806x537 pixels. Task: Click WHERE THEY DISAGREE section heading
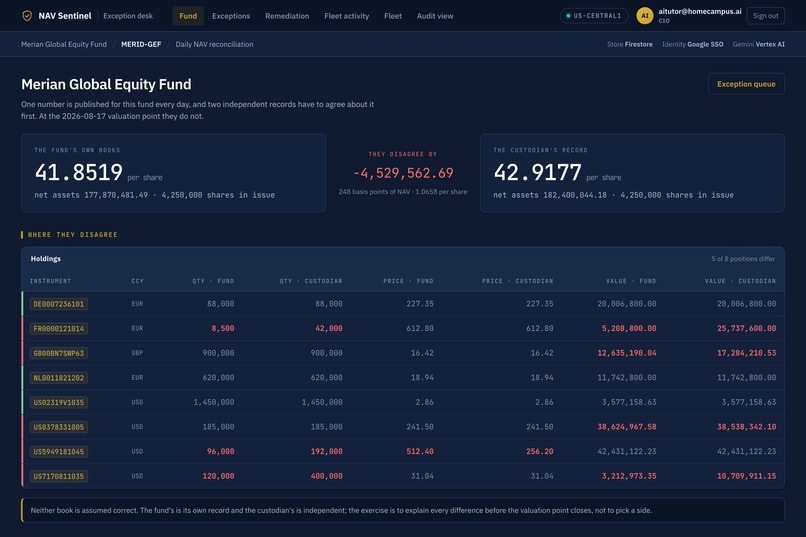[x=72, y=235]
